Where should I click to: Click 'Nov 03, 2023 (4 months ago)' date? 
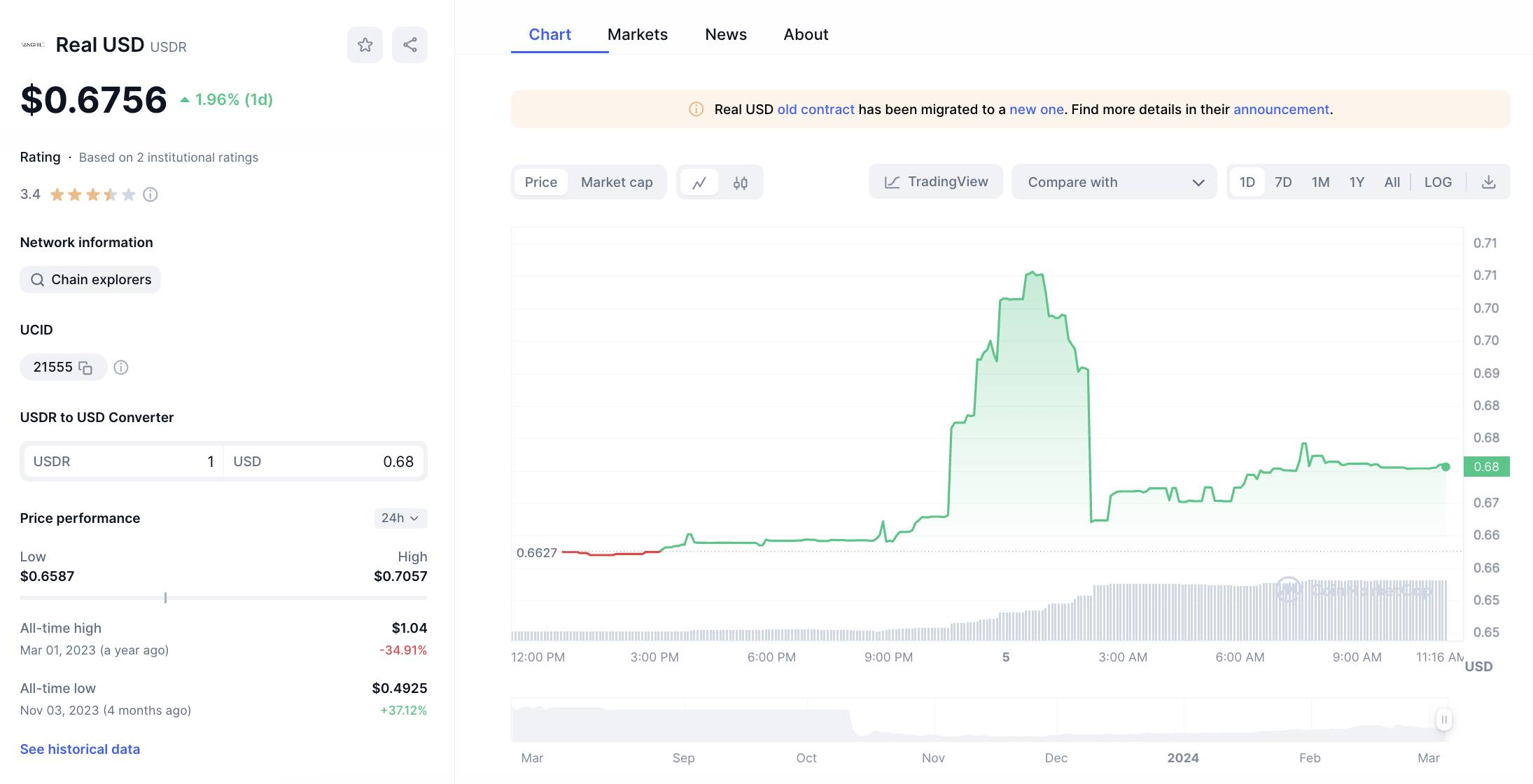tap(106, 710)
